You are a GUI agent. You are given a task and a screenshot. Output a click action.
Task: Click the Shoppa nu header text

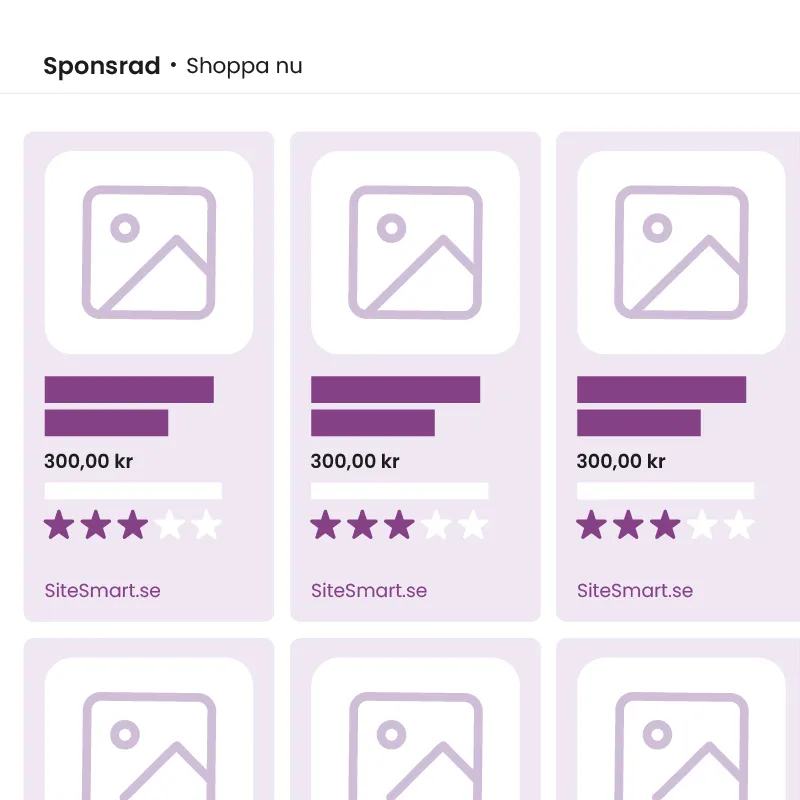(x=244, y=66)
